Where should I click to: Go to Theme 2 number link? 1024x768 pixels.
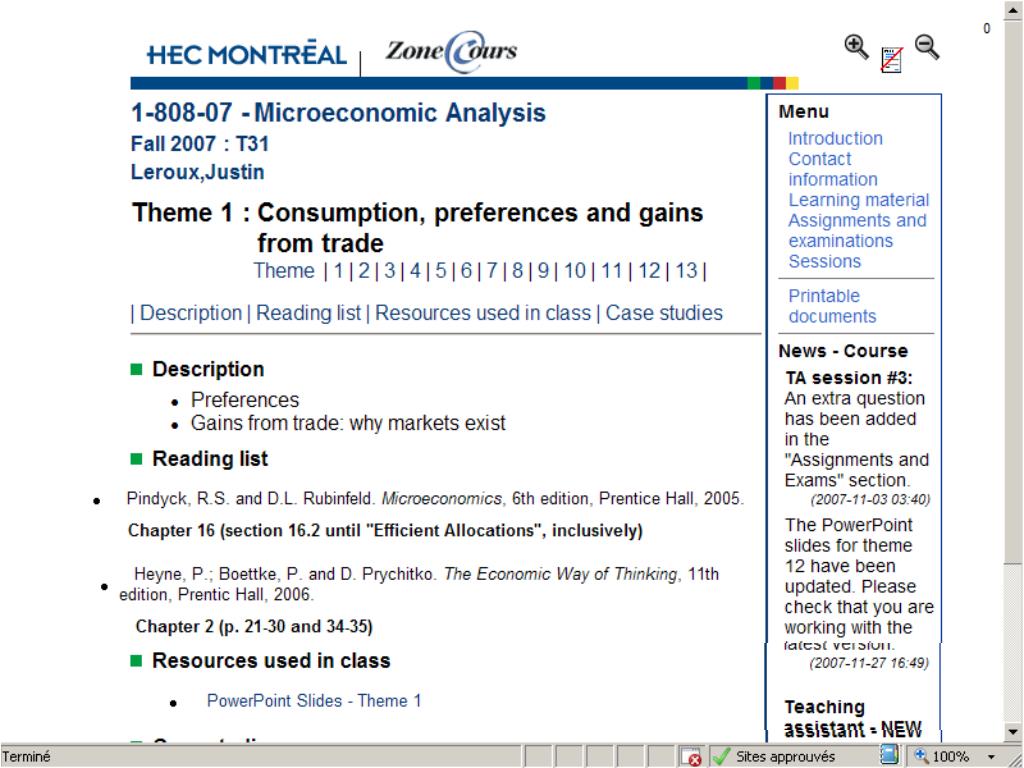364,270
